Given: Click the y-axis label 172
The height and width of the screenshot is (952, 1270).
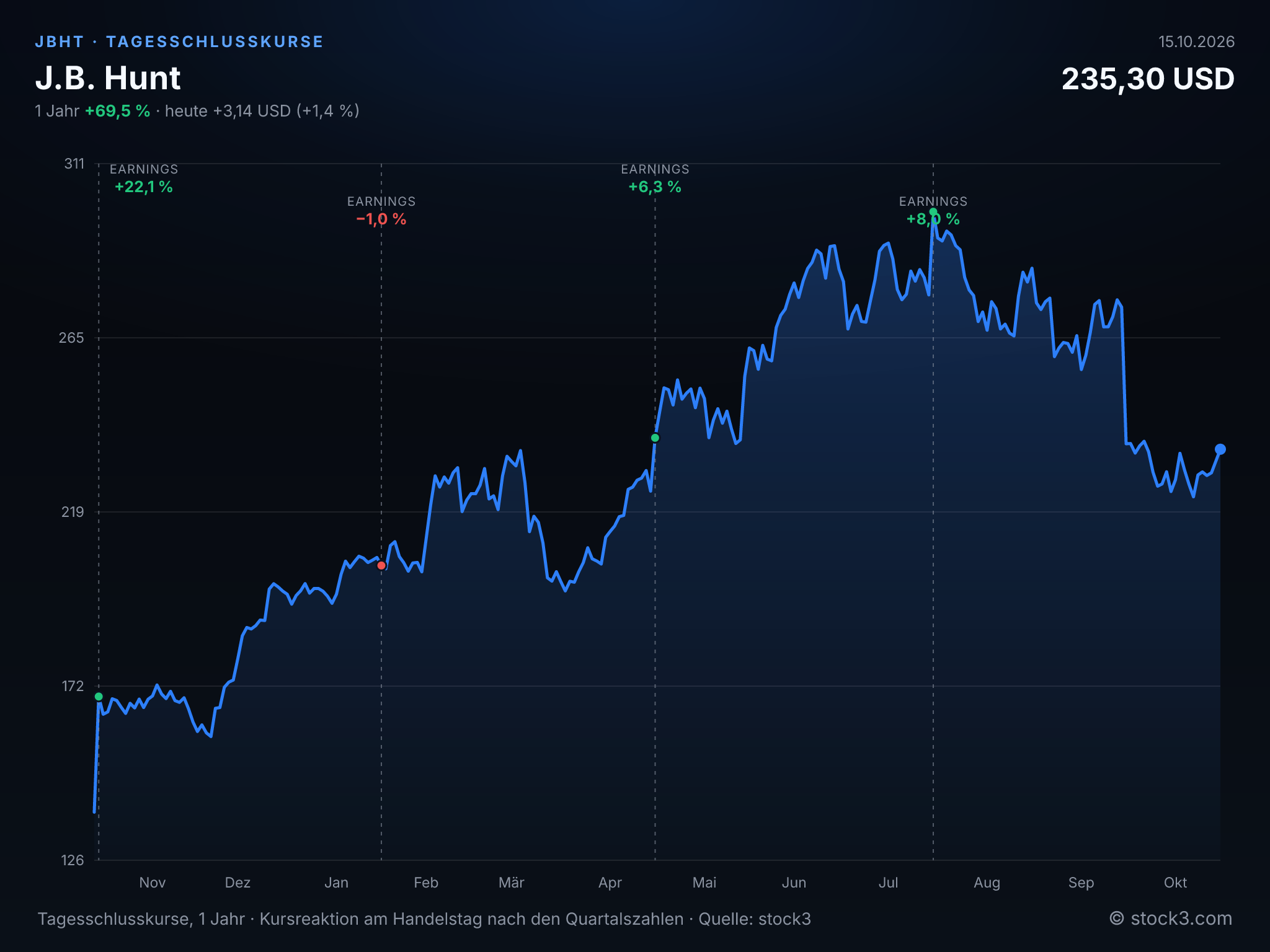Looking at the screenshot, I should 73,686.
